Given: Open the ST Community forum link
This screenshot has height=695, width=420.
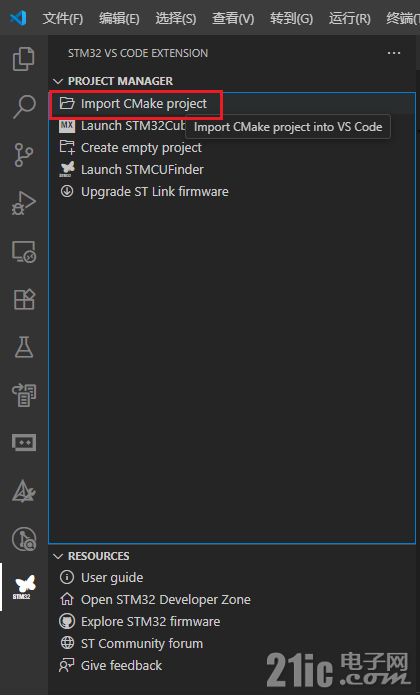Looking at the screenshot, I should click(142, 643).
